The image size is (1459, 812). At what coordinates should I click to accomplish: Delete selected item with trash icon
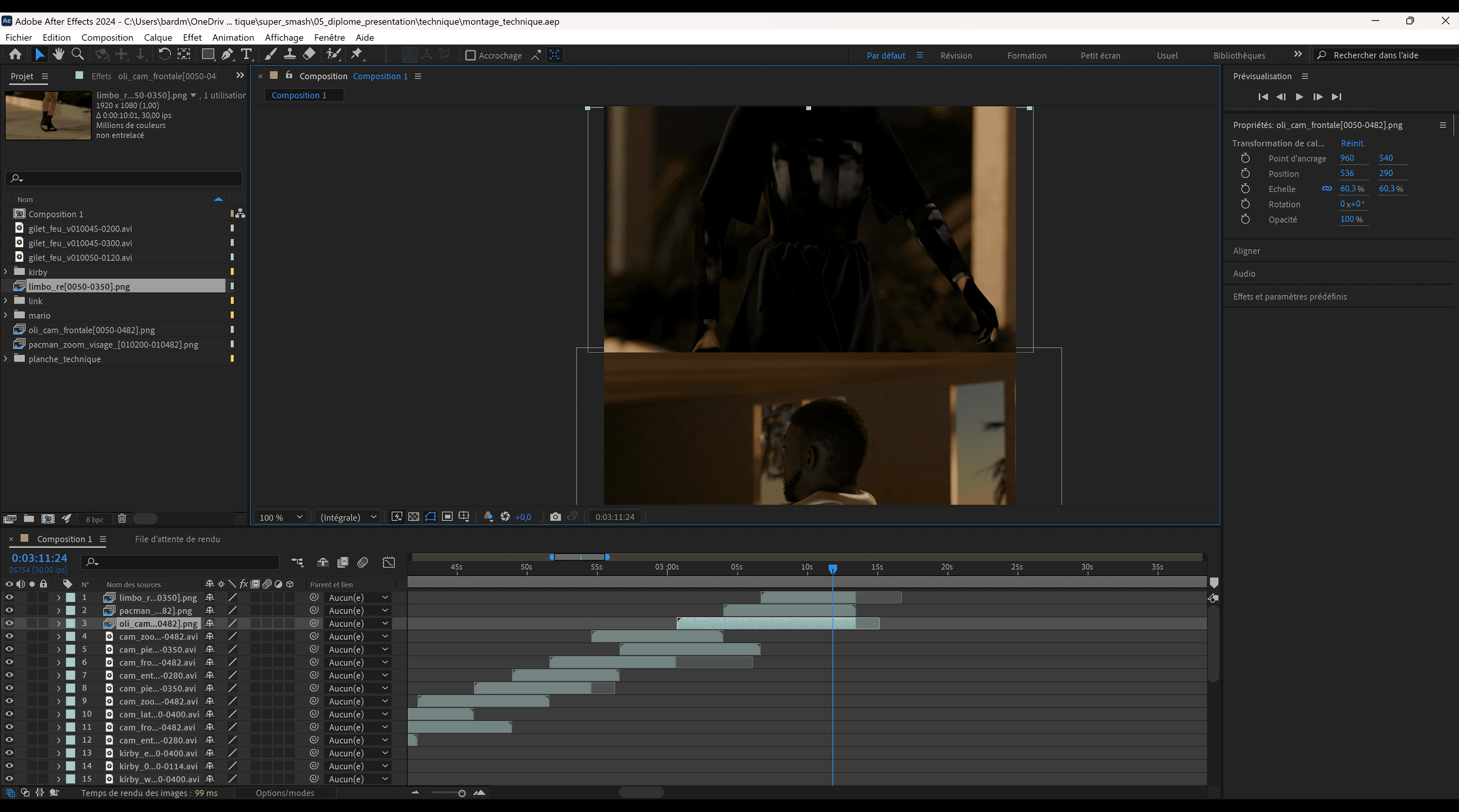coord(122,519)
